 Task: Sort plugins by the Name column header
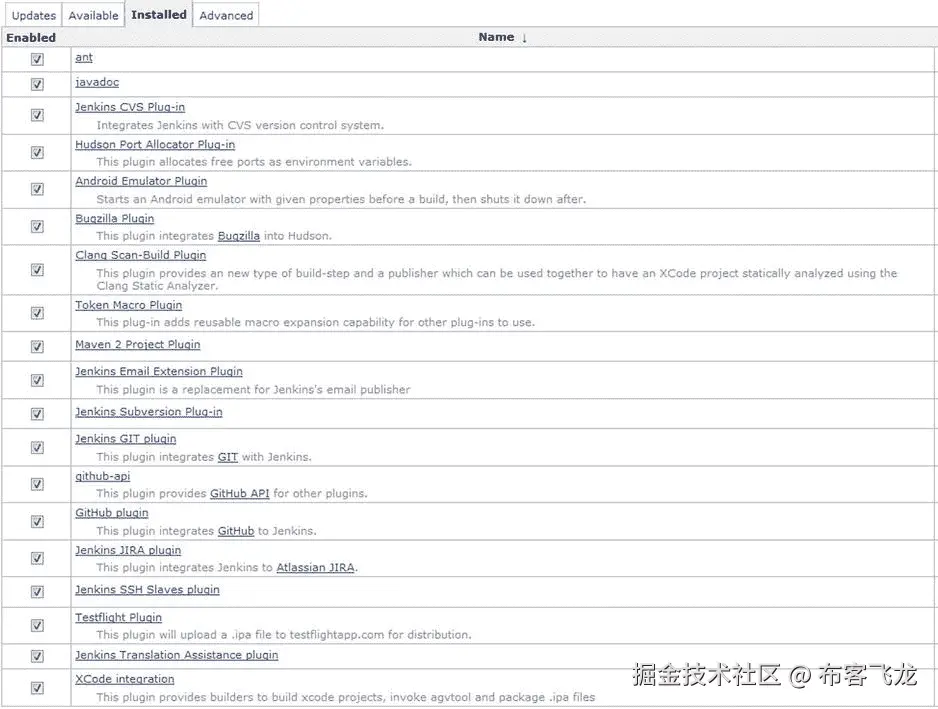502,37
